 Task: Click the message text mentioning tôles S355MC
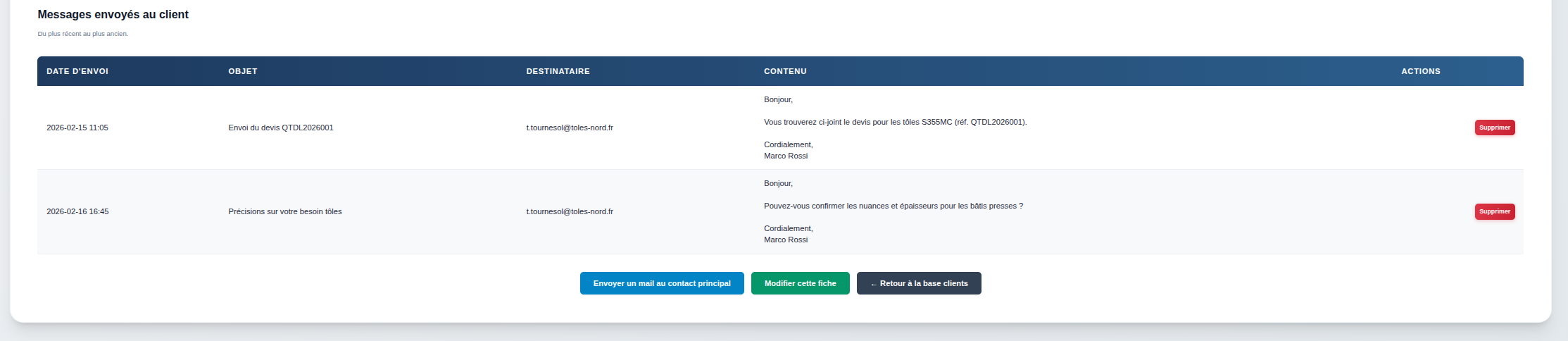click(895, 122)
